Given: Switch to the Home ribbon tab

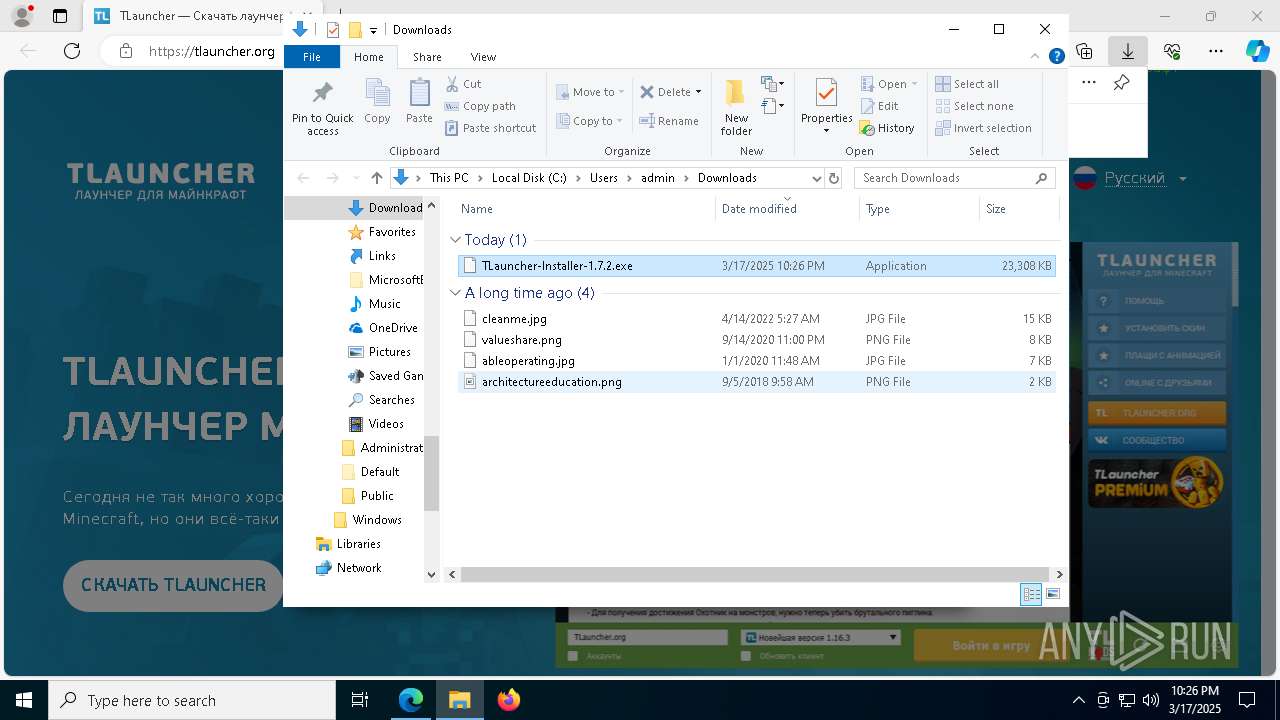Looking at the screenshot, I should (x=368, y=57).
